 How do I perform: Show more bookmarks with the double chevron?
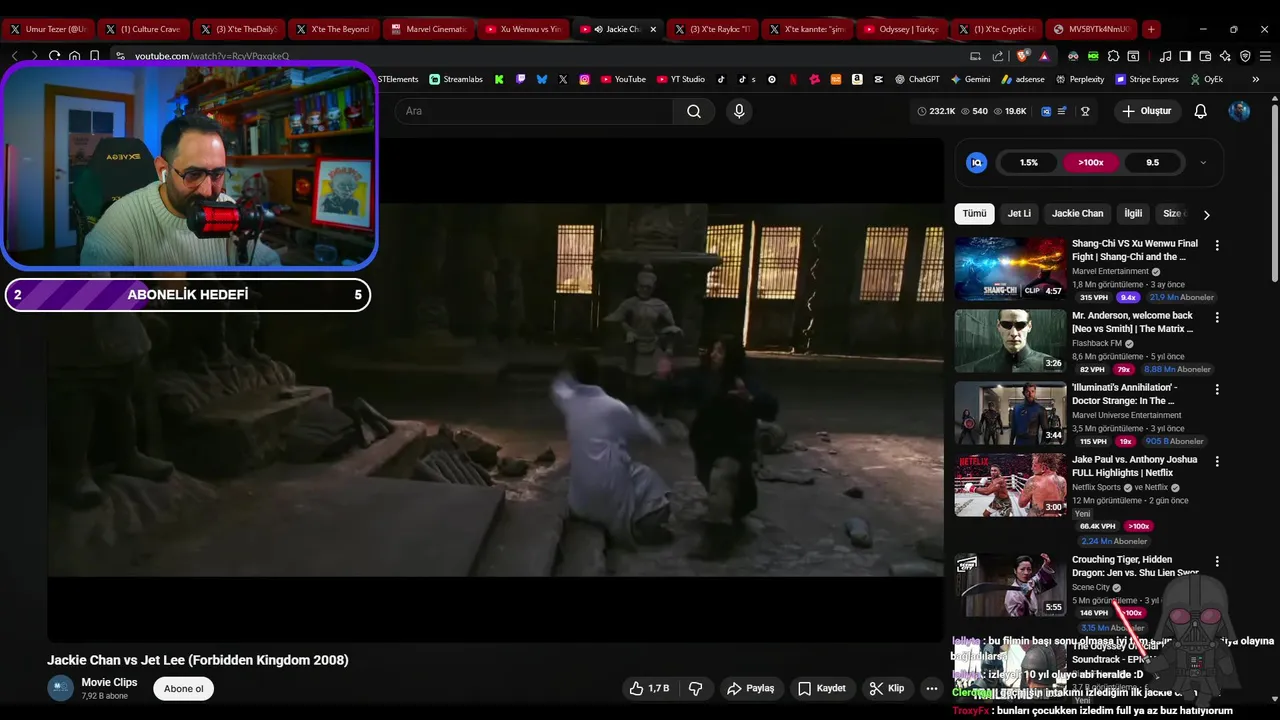[1256, 79]
